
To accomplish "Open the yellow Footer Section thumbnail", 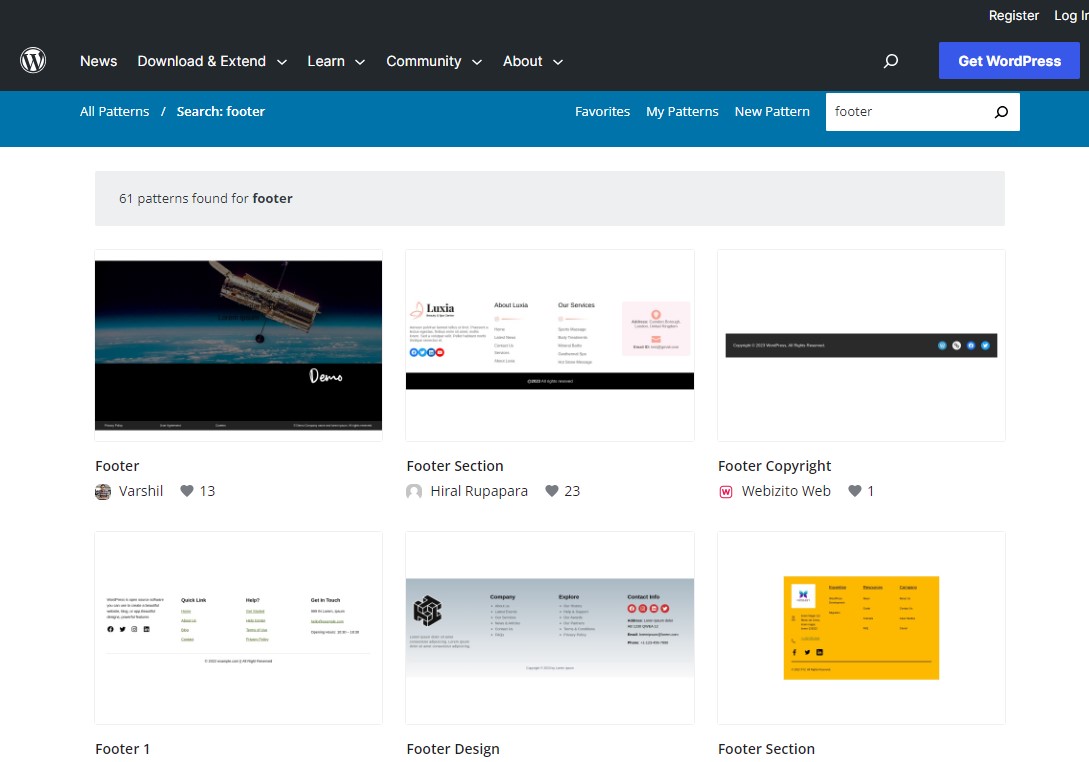I will tap(861, 627).
